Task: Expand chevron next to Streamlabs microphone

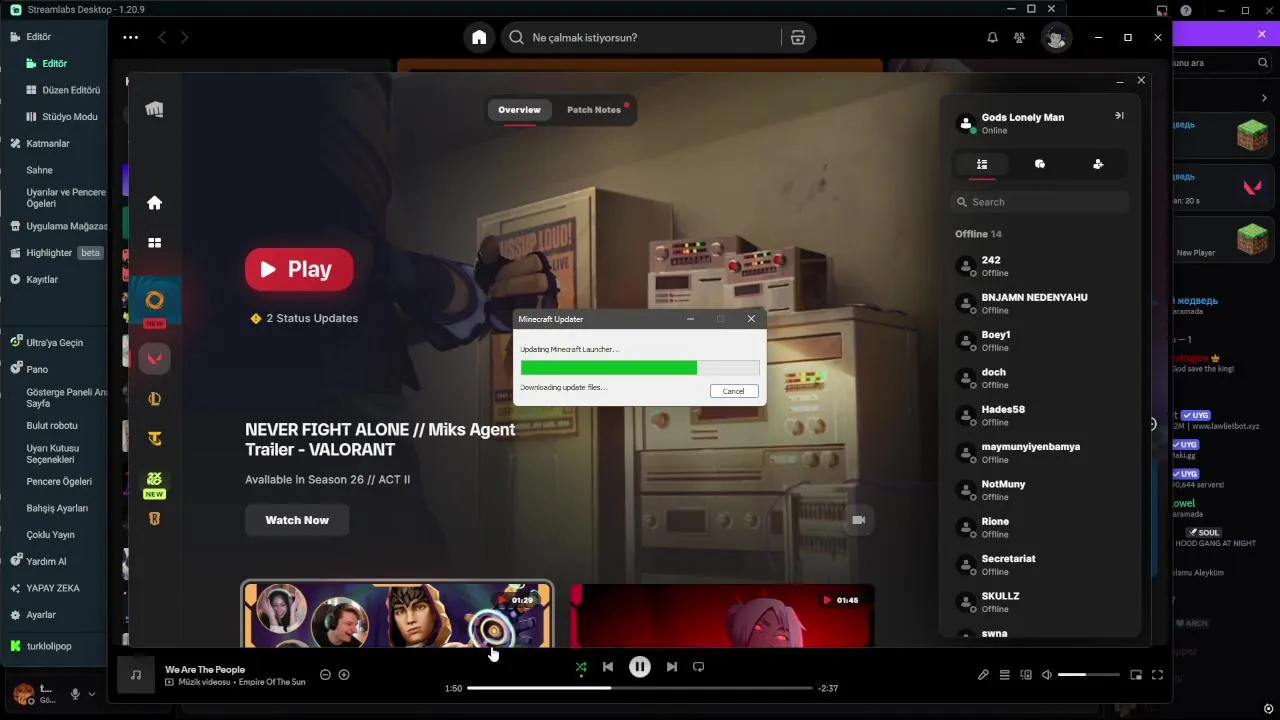Action: (92, 694)
